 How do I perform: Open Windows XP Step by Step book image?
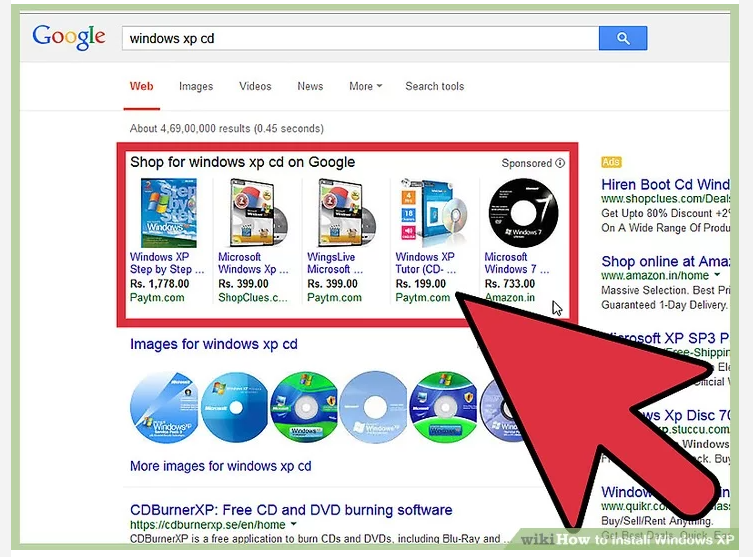coord(168,213)
